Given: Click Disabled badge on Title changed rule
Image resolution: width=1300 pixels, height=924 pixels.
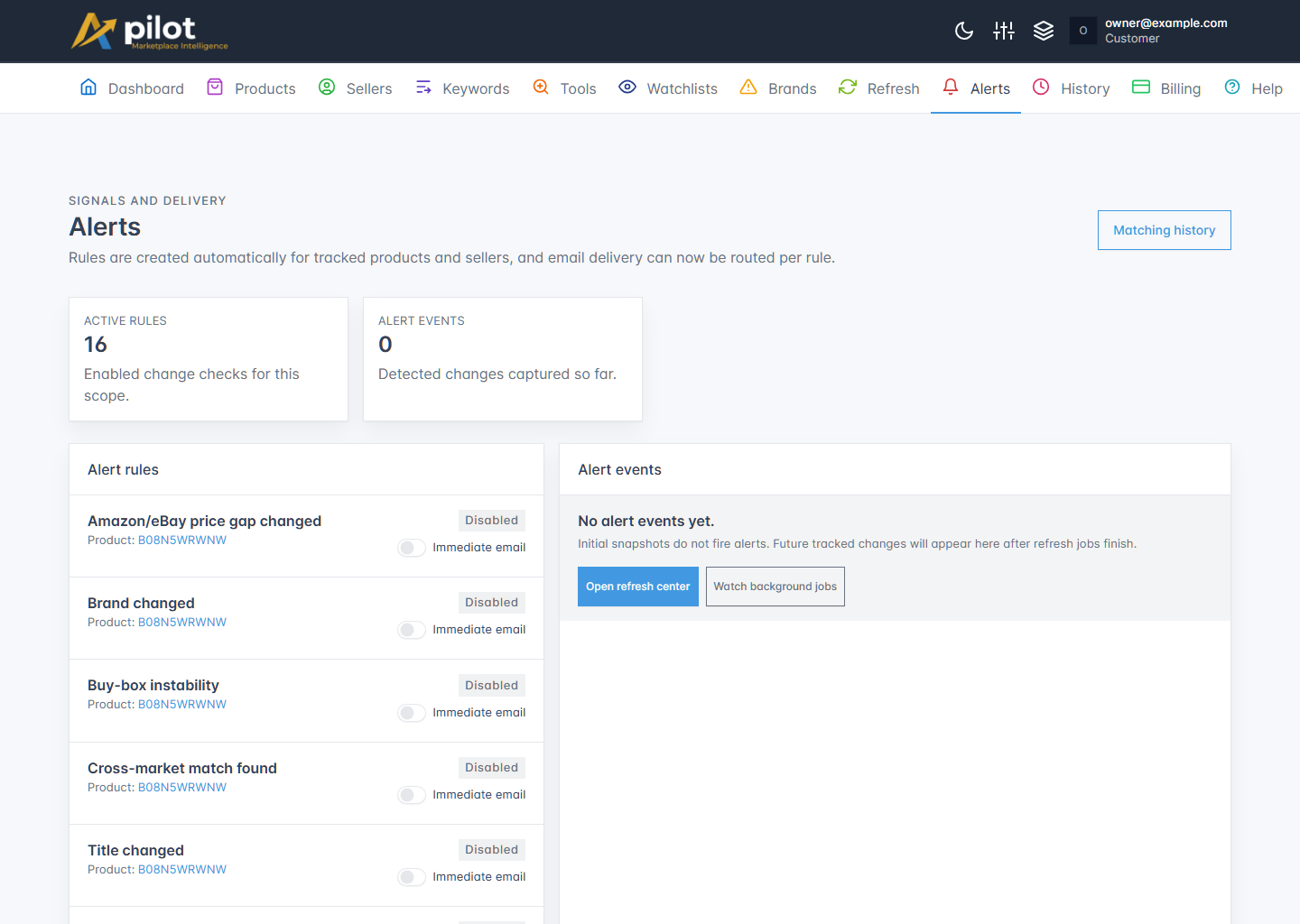Looking at the screenshot, I should point(491,850).
